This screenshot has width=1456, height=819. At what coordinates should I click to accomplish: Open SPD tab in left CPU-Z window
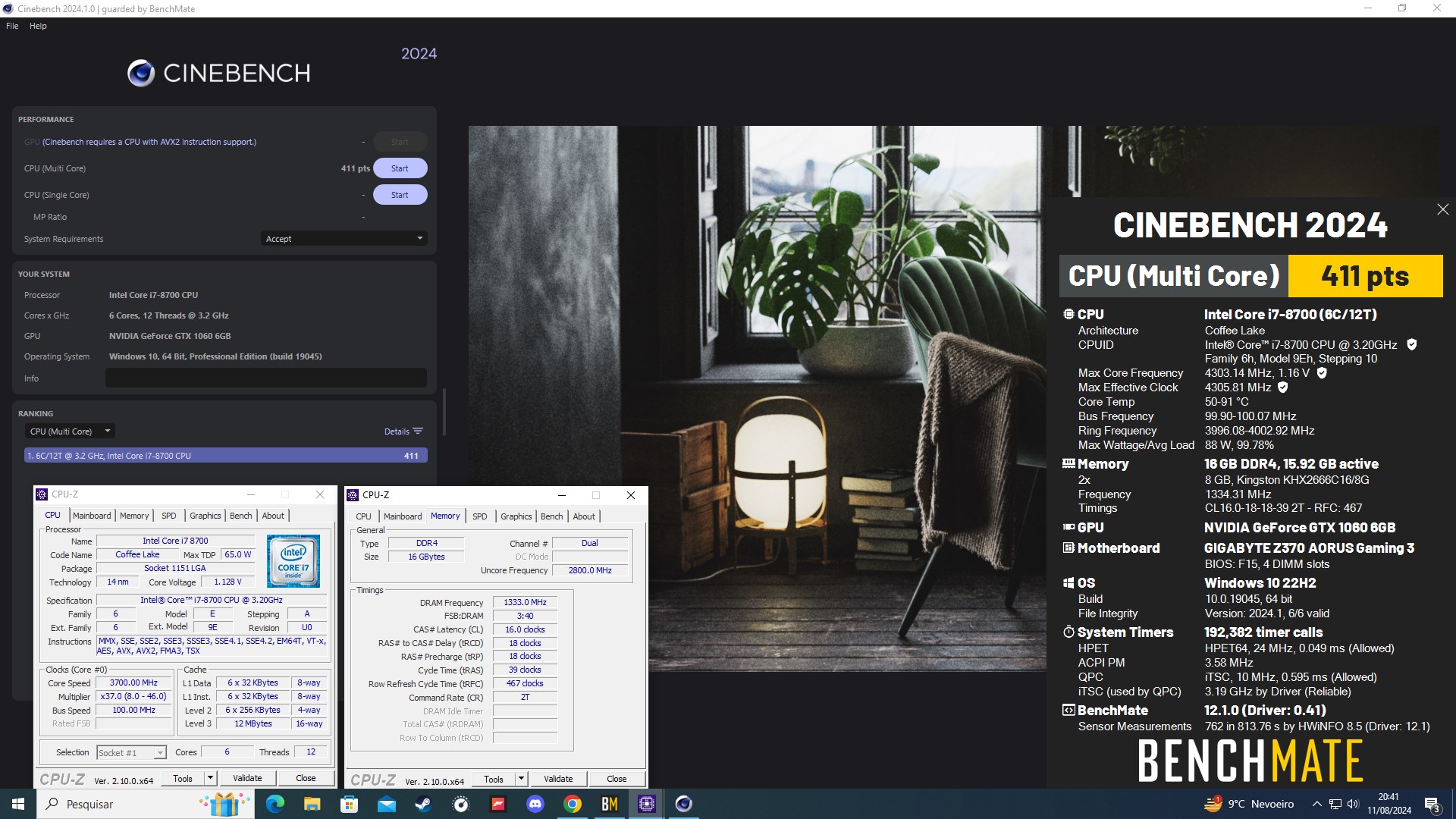[168, 516]
